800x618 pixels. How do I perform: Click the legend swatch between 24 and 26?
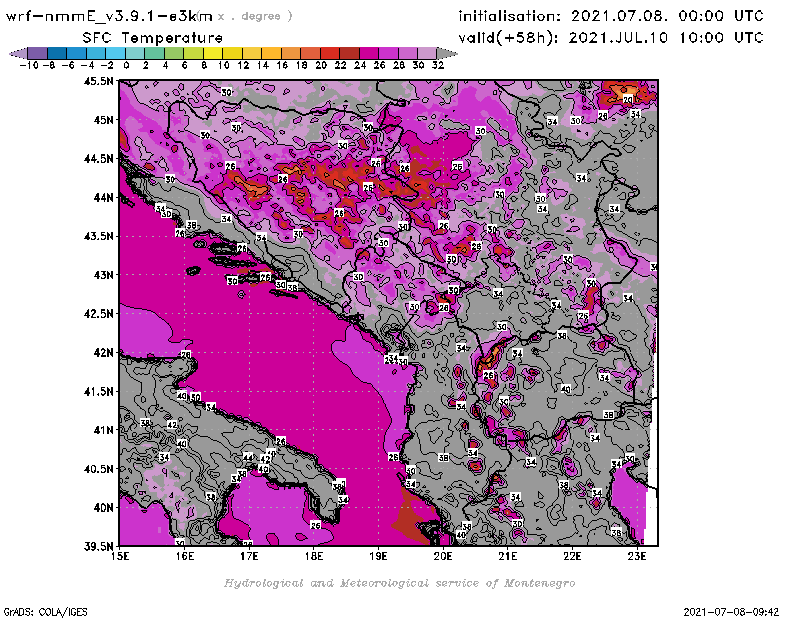pos(369,53)
